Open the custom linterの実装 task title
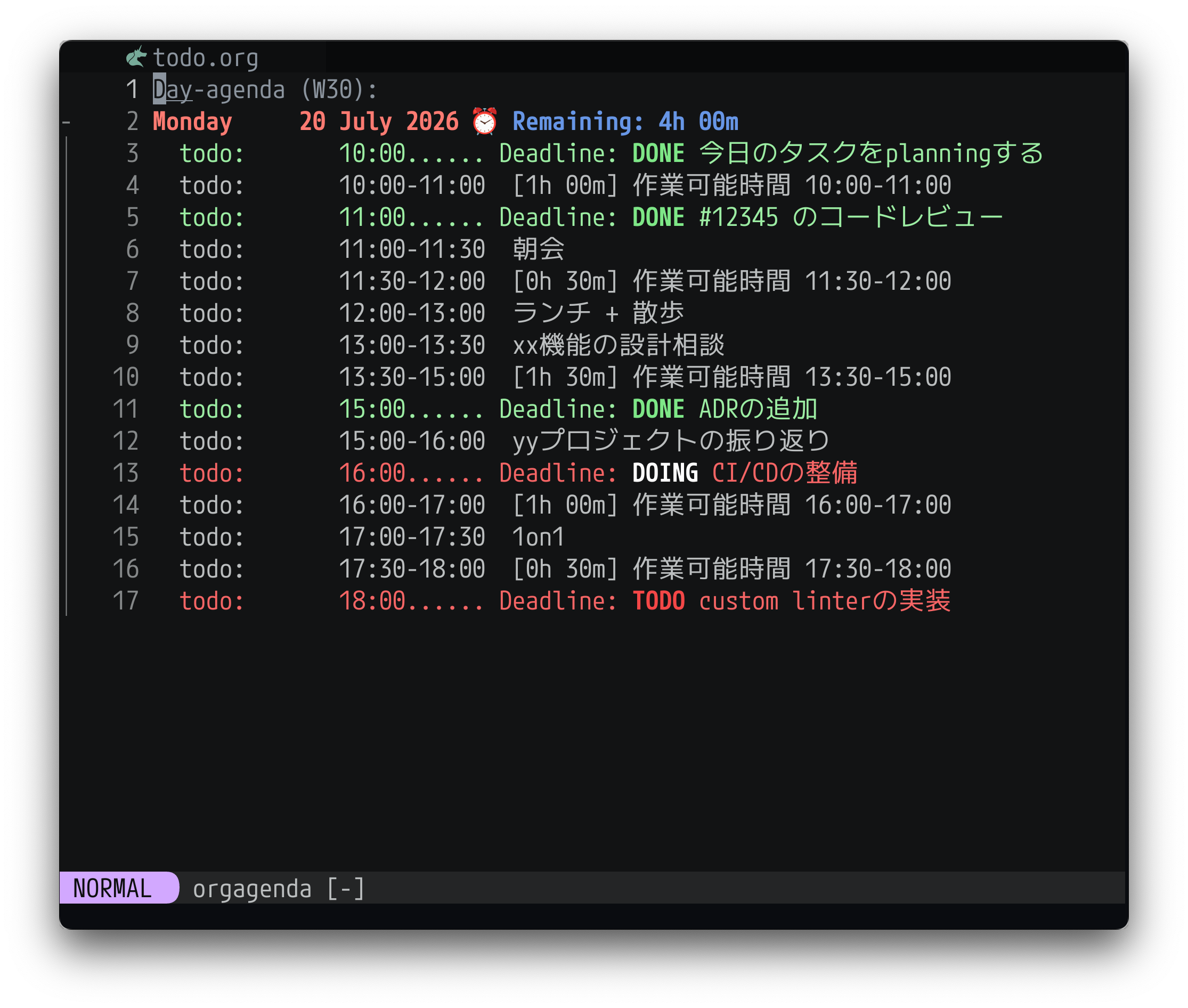 825,601
